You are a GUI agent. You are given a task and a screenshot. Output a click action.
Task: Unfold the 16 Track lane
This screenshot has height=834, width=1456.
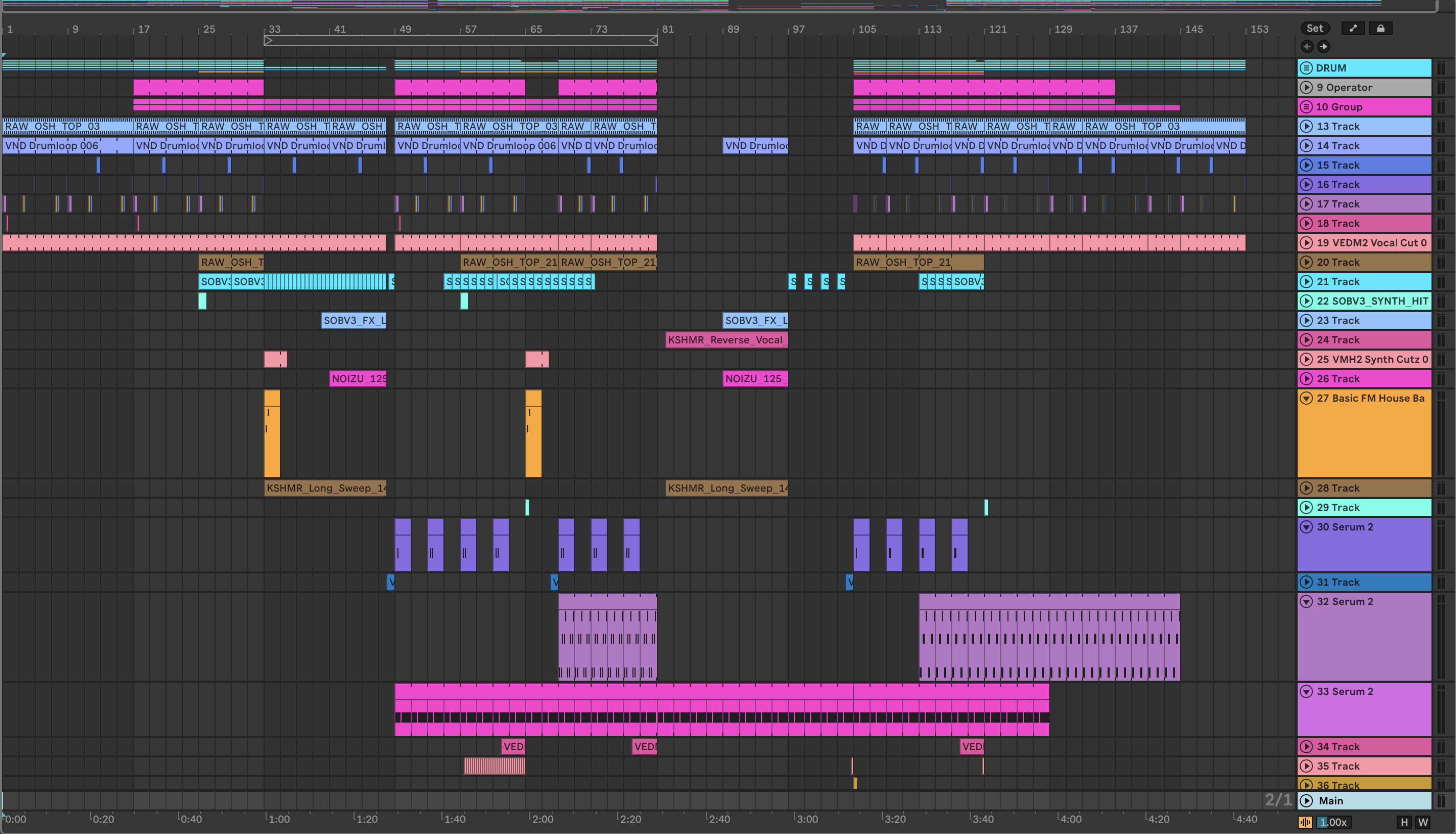click(1306, 184)
